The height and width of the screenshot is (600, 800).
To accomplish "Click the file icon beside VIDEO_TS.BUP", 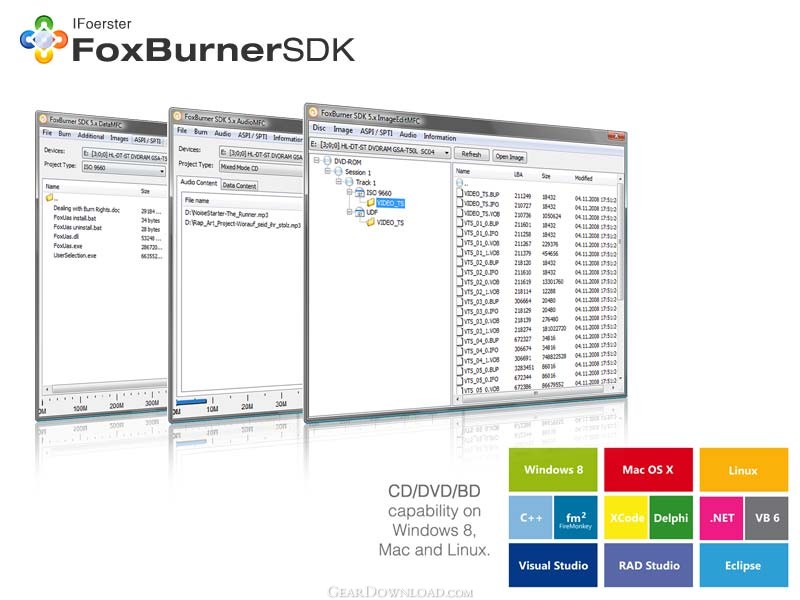I will click(x=460, y=193).
